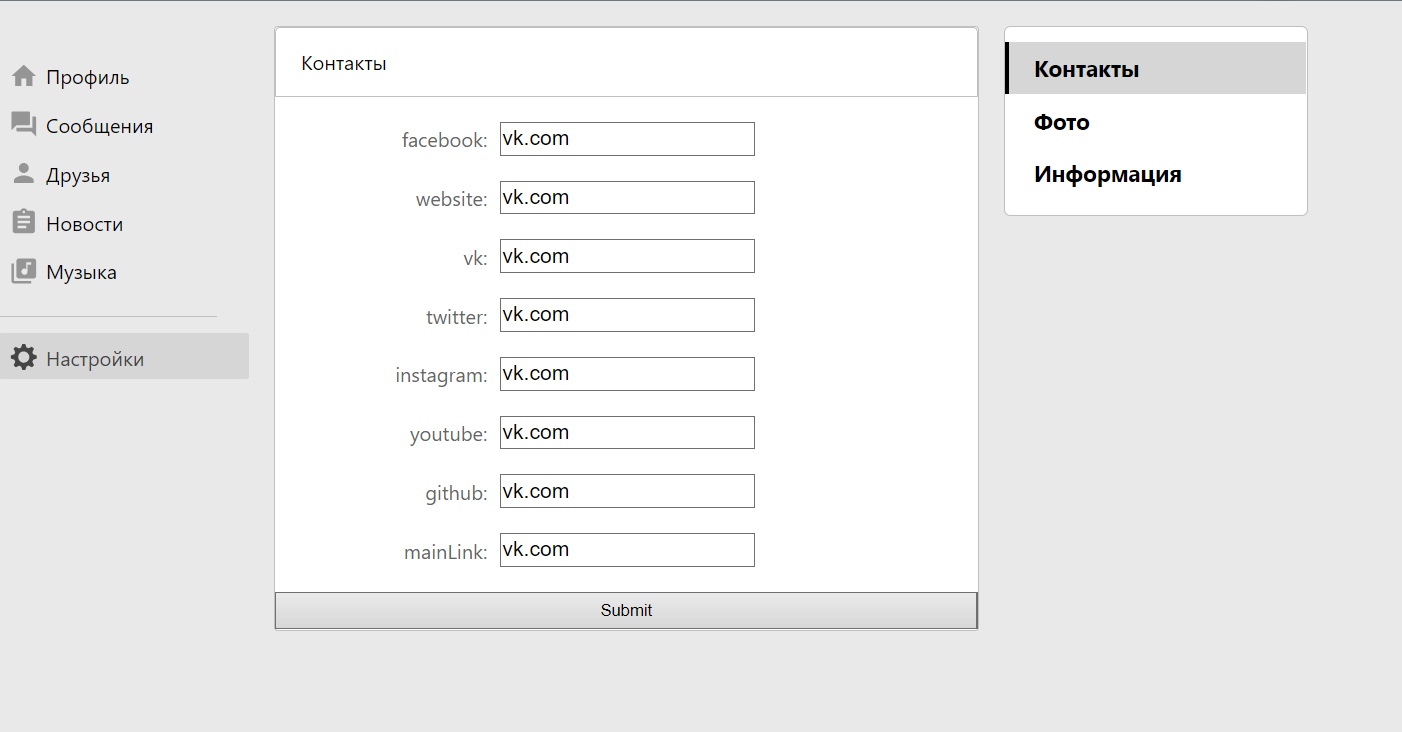This screenshot has width=1402, height=732.
Task: Open Музыка from the sidebar
Action: tap(82, 272)
